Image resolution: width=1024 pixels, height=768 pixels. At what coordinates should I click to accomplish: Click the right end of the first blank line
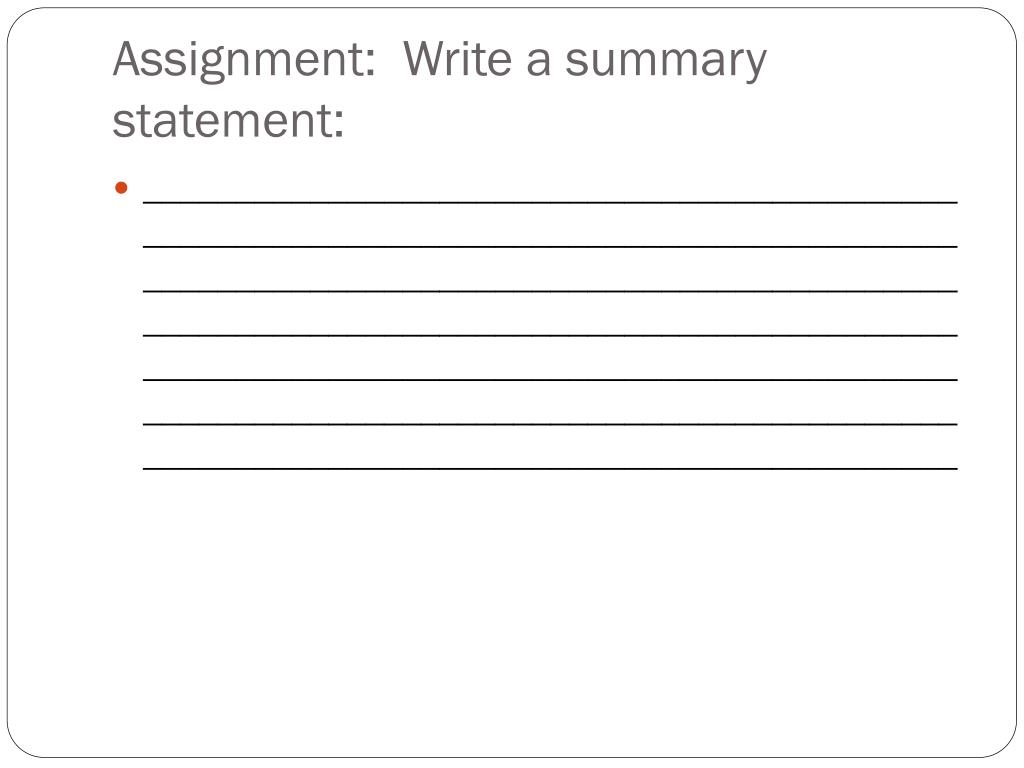click(x=954, y=200)
